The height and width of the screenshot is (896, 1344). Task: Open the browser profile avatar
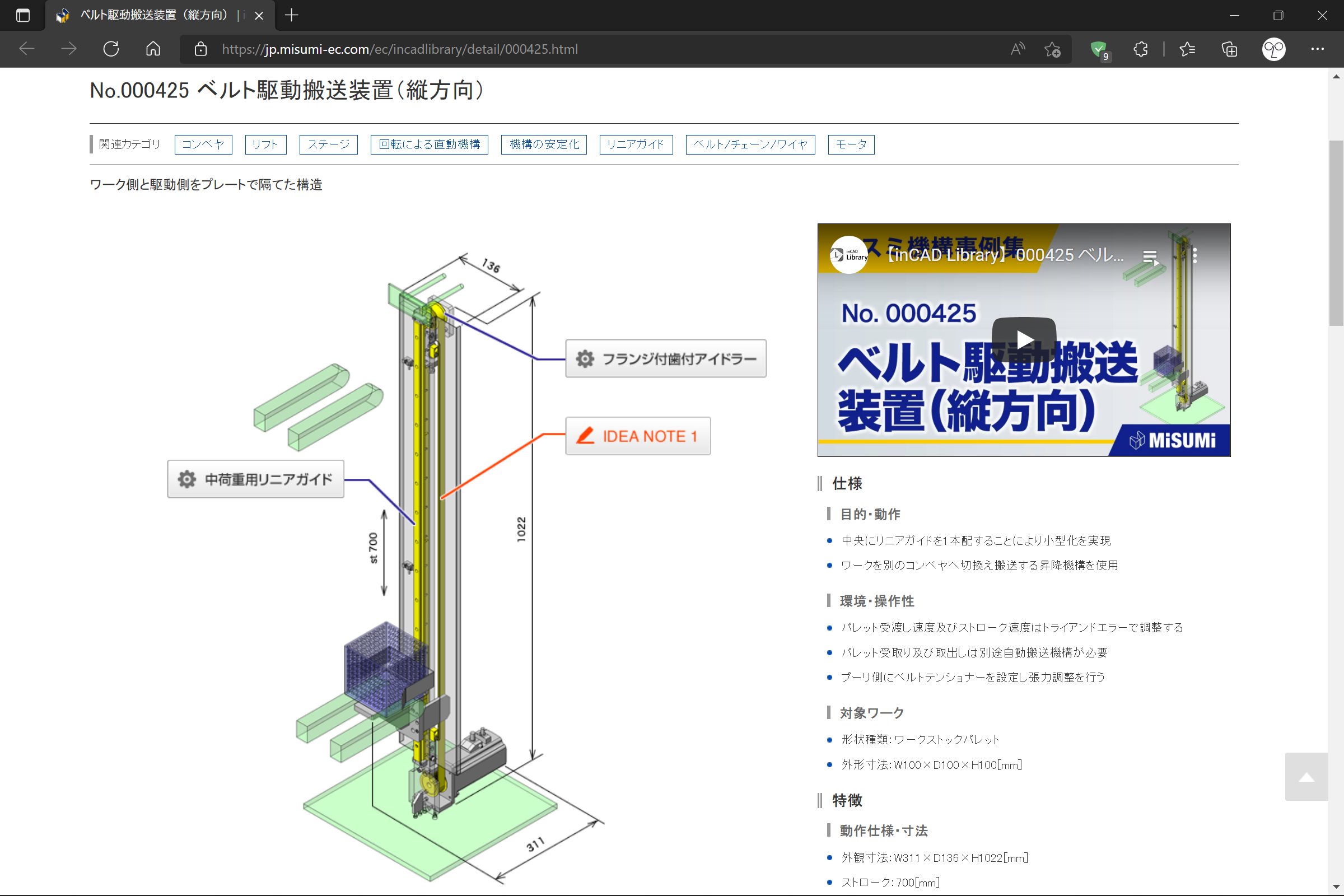(1273, 49)
